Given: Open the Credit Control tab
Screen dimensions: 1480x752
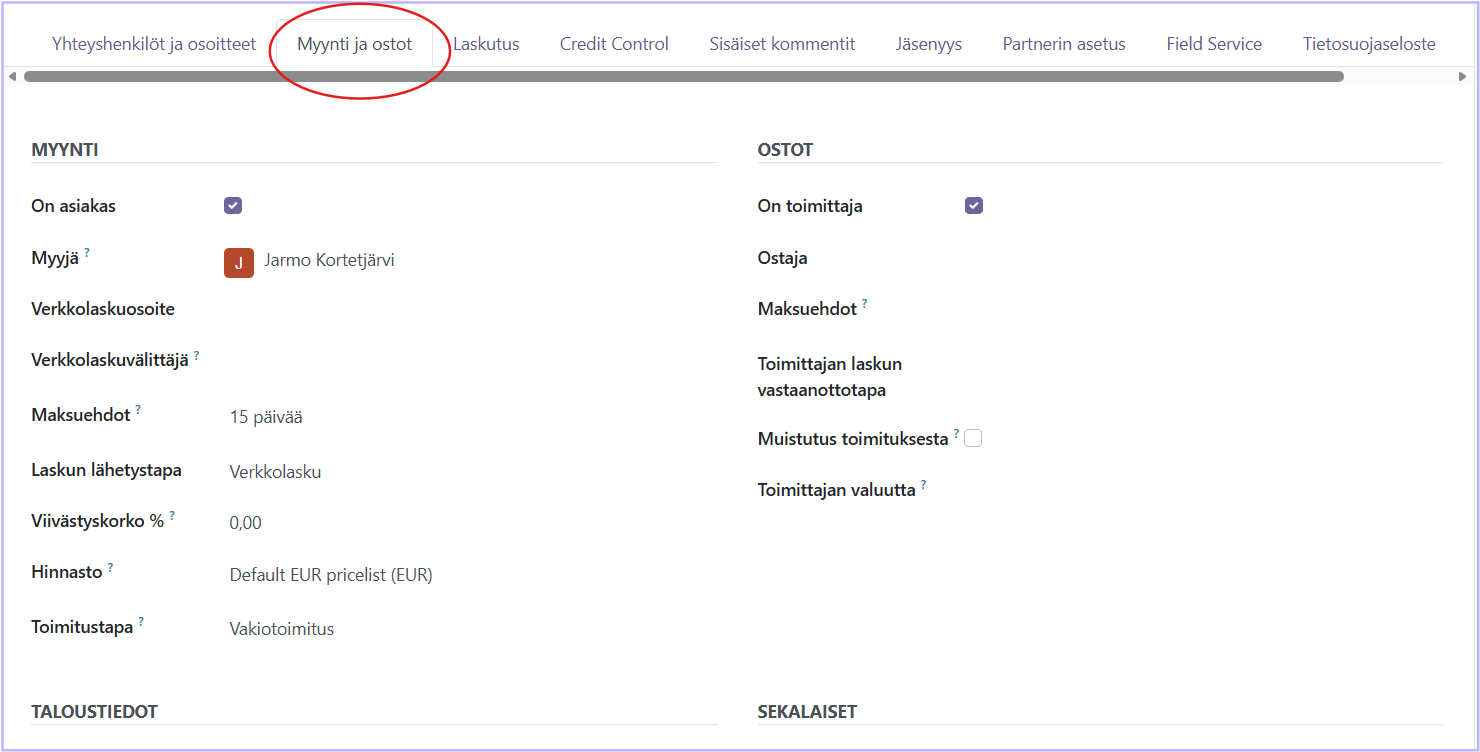Looking at the screenshot, I should (x=614, y=44).
